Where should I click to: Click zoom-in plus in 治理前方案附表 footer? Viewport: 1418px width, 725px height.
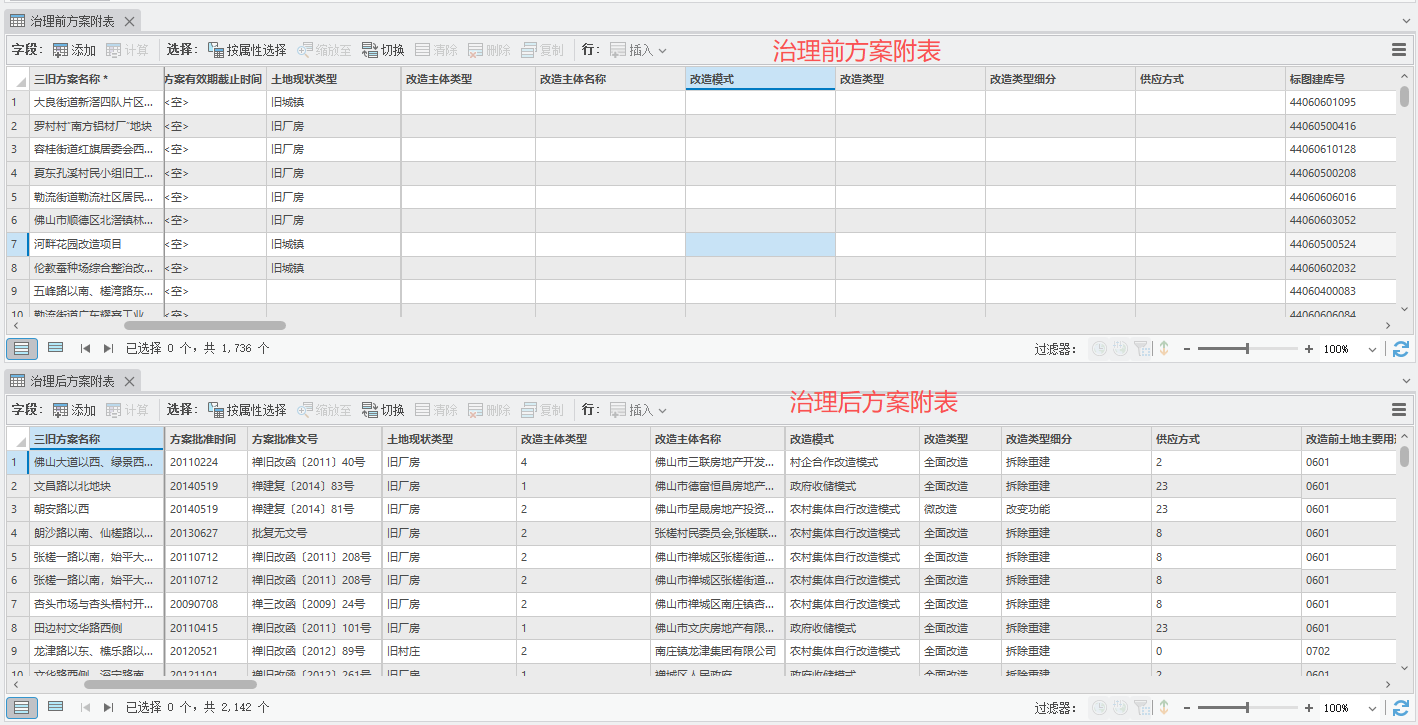(1309, 349)
